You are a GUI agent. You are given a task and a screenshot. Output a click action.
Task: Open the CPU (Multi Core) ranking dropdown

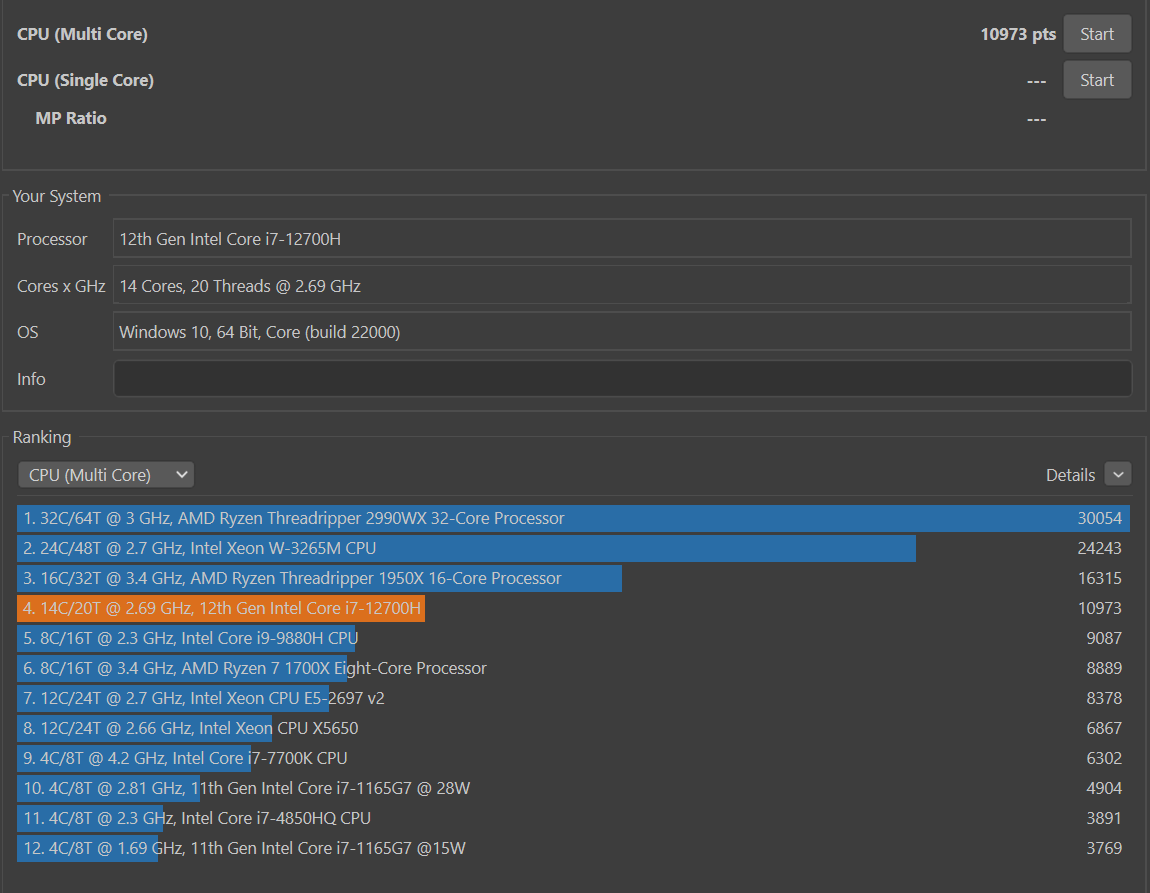click(x=106, y=475)
